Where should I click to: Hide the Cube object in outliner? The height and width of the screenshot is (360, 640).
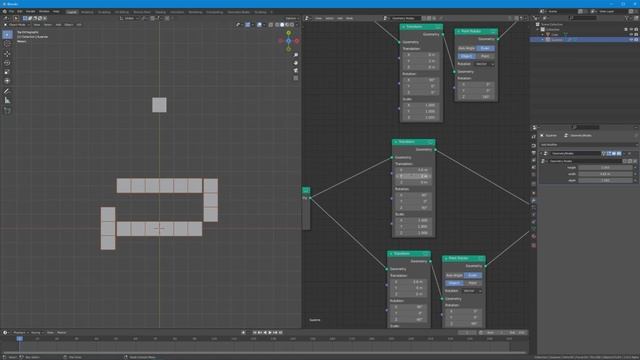point(631,35)
